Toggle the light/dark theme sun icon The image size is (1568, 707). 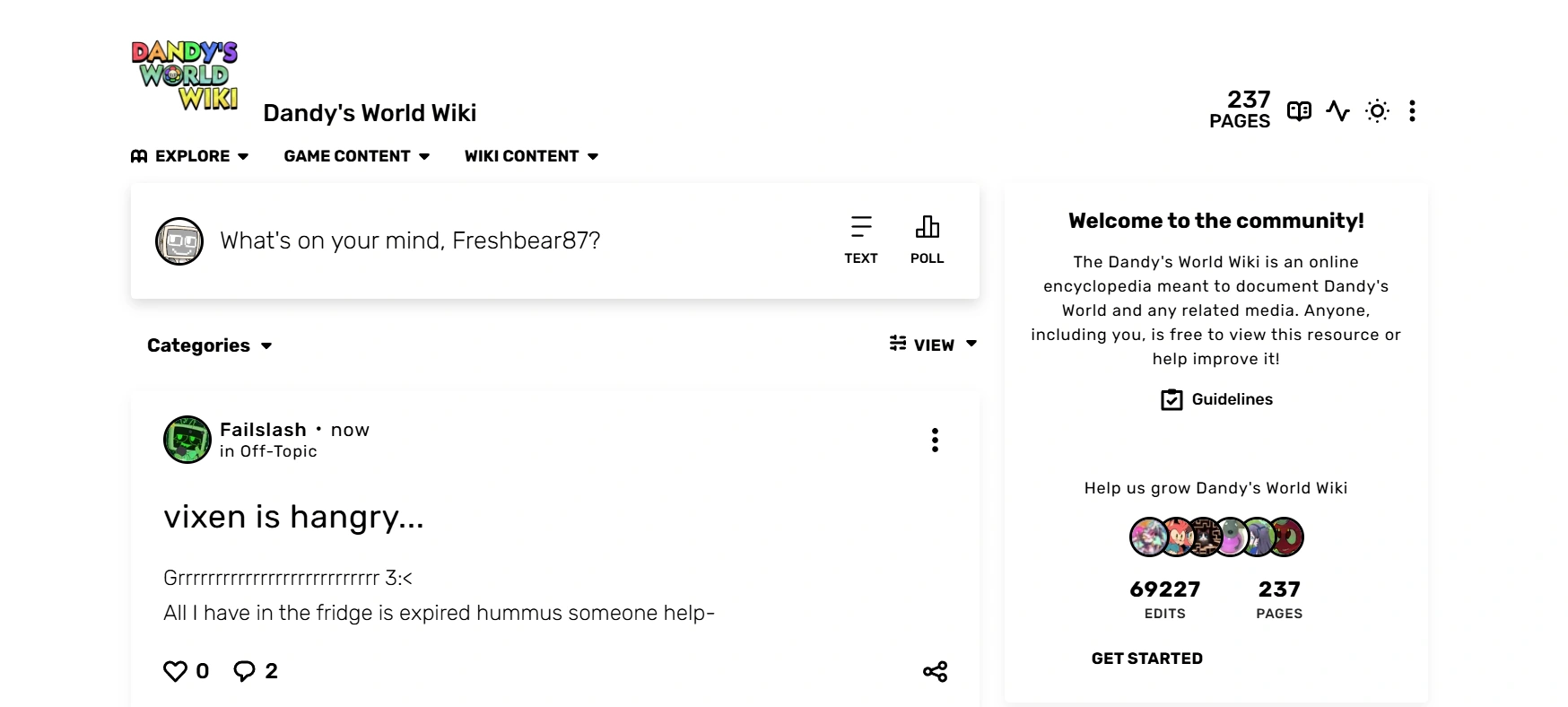(x=1377, y=111)
